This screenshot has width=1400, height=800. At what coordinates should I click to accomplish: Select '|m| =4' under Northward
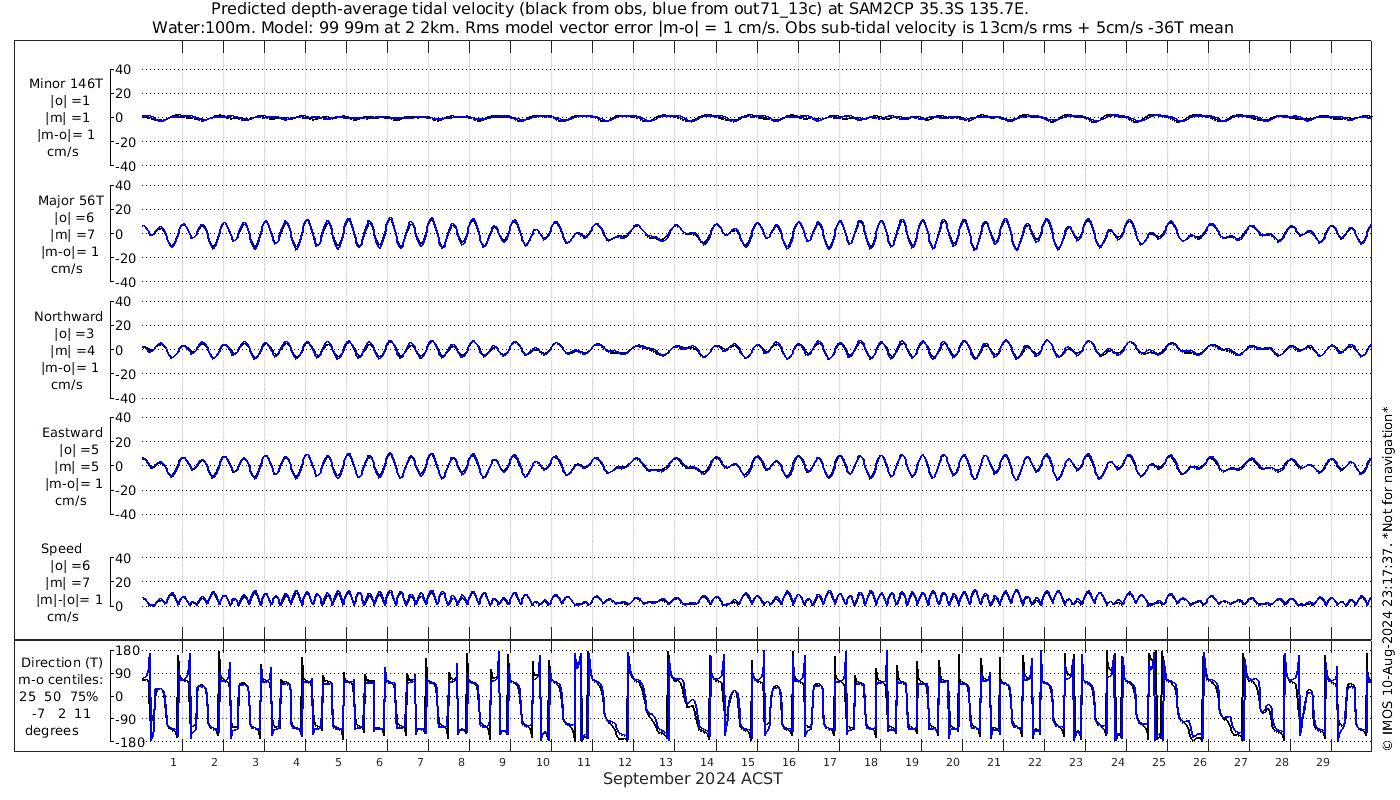[72, 350]
